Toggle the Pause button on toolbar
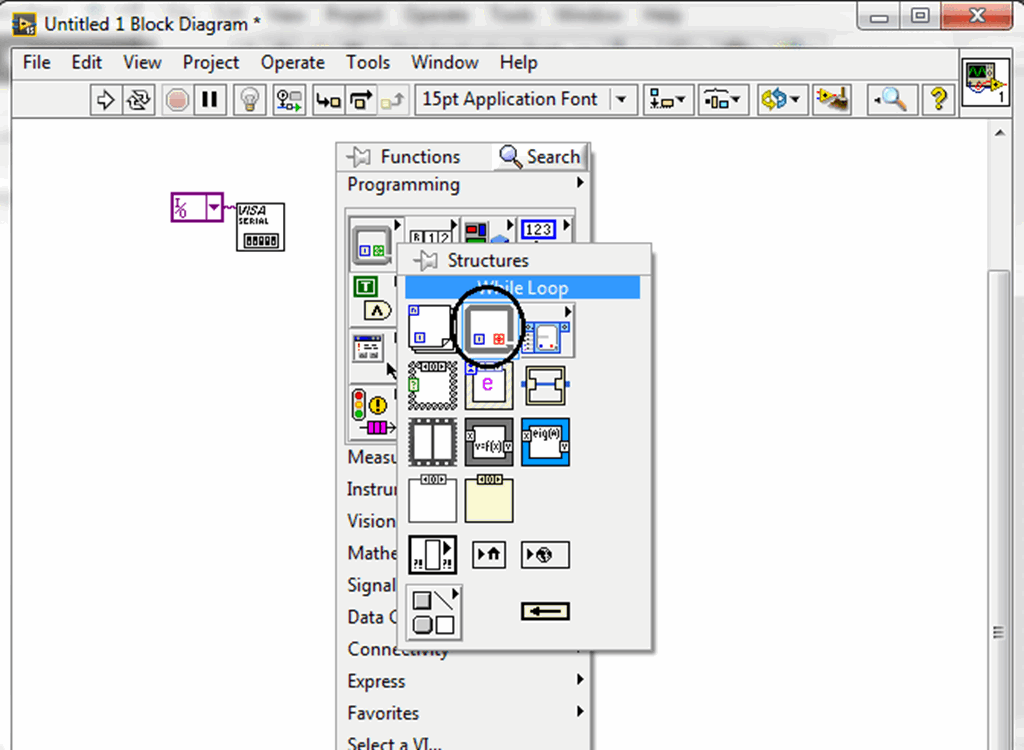This screenshot has width=1024, height=750. 209,99
